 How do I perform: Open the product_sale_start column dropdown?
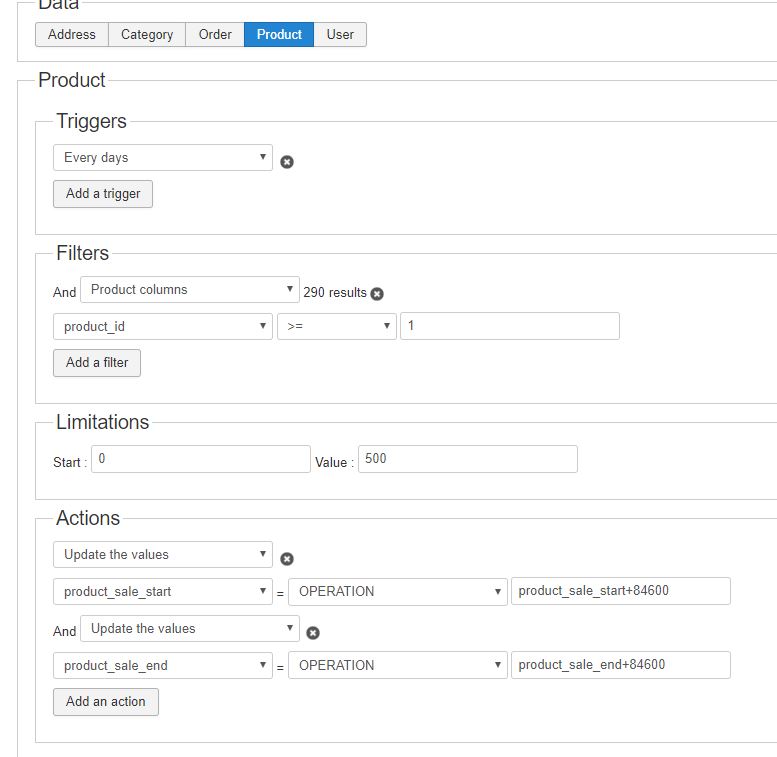coord(162,591)
